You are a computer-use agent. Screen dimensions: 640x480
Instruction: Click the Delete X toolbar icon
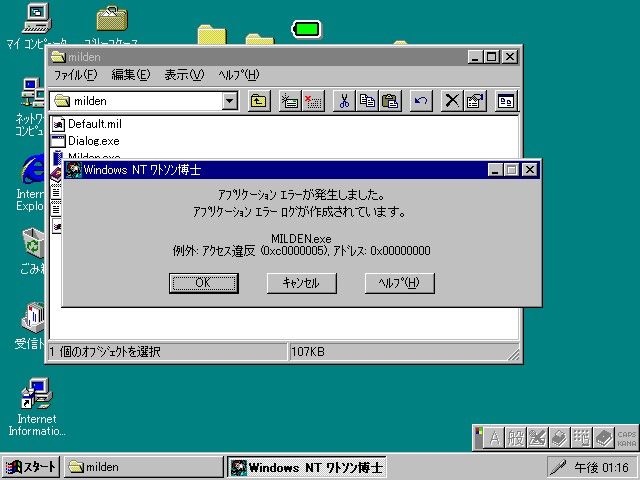click(x=452, y=101)
